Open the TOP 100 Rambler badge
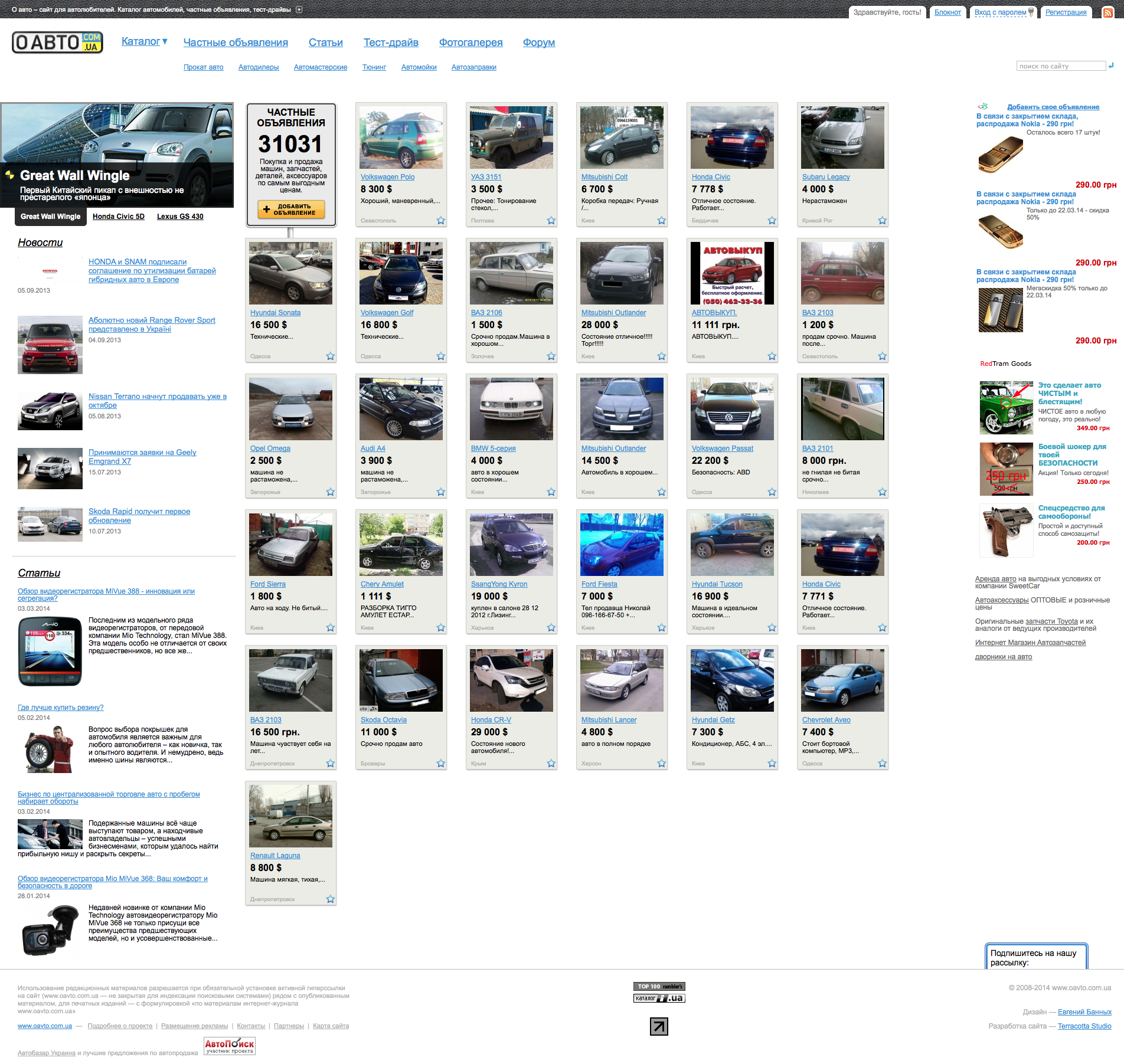This screenshot has height=1064, width=1124. tap(659, 986)
